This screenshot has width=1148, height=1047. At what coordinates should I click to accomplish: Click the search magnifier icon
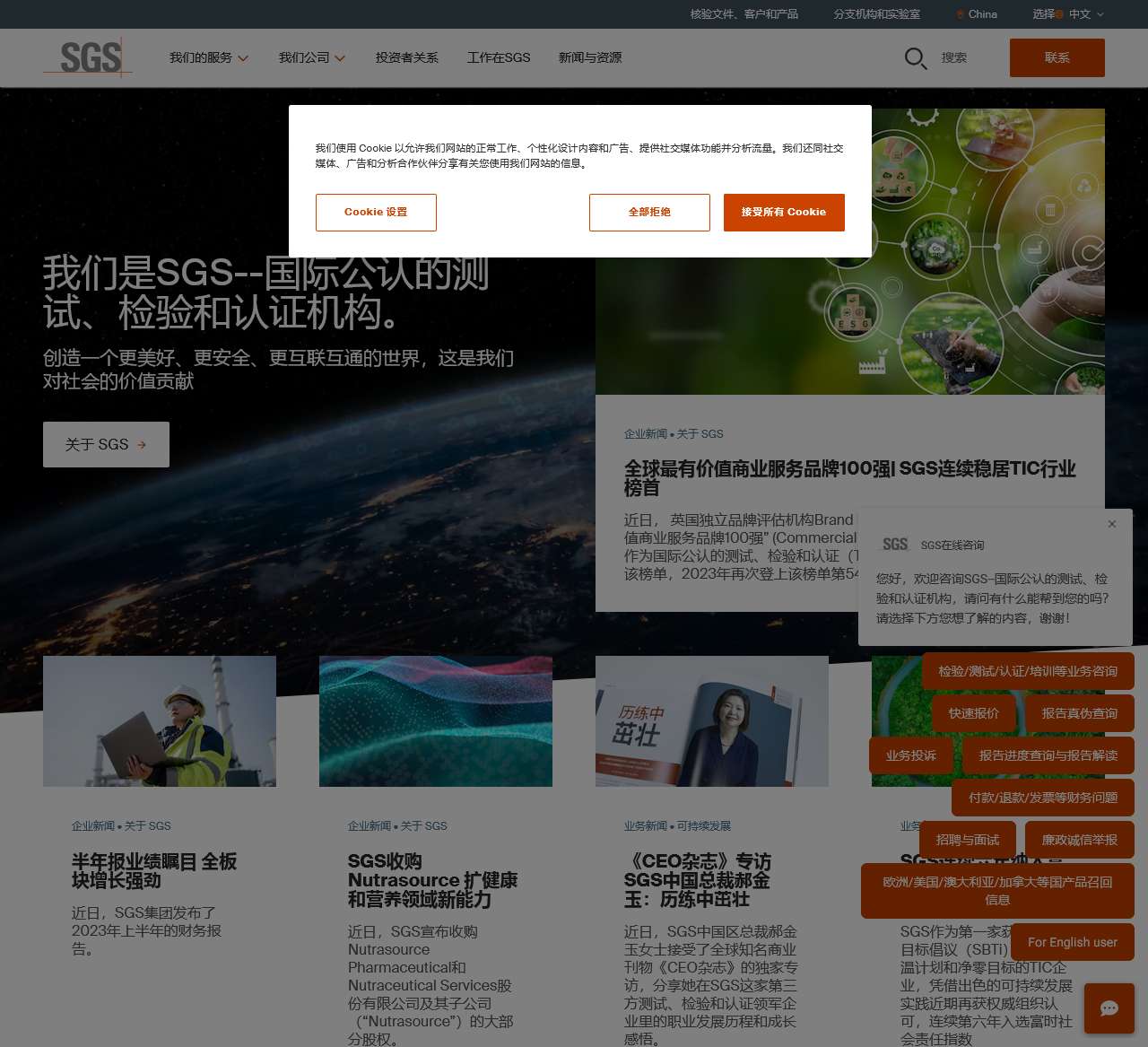pyautogui.click(x=915, y=58)
